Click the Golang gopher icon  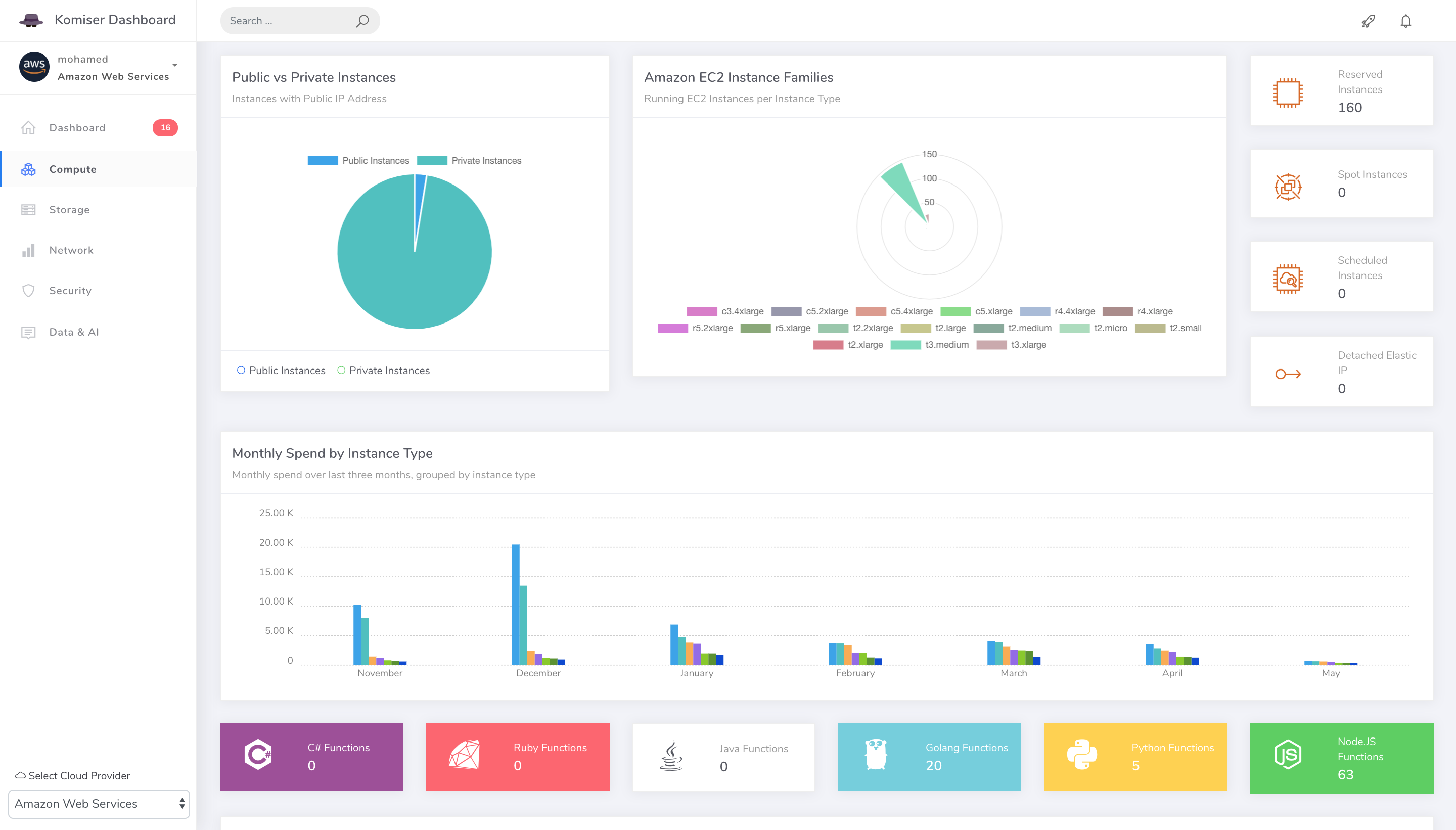[x=875, y=755]
